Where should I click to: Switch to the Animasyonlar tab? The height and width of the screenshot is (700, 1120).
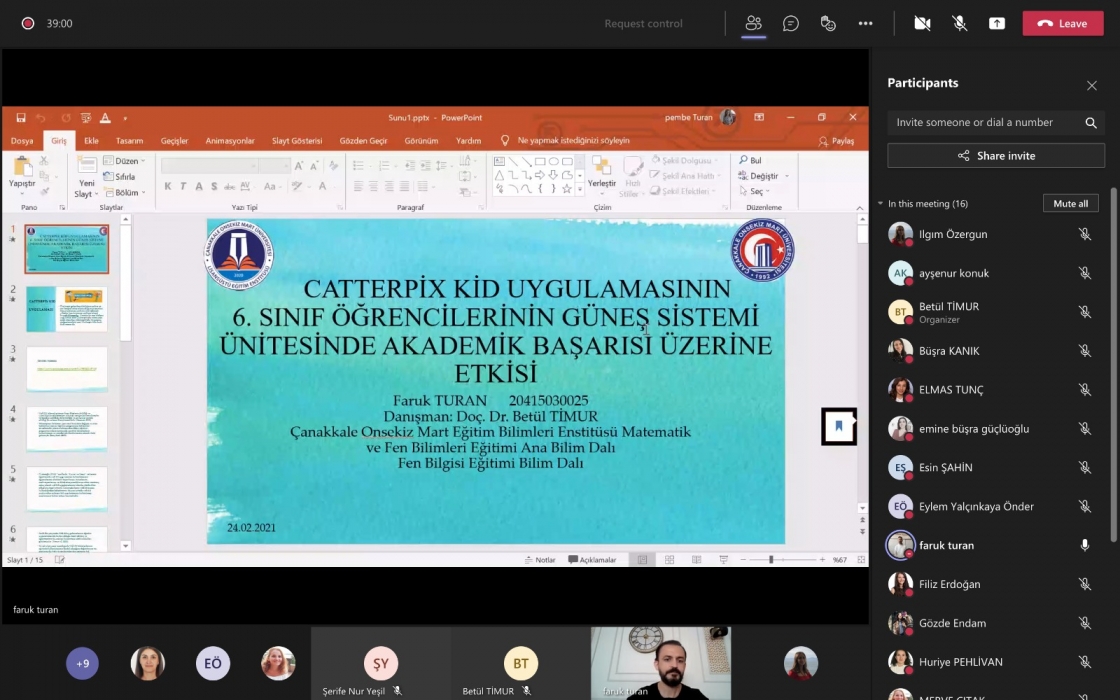point(230,141)
